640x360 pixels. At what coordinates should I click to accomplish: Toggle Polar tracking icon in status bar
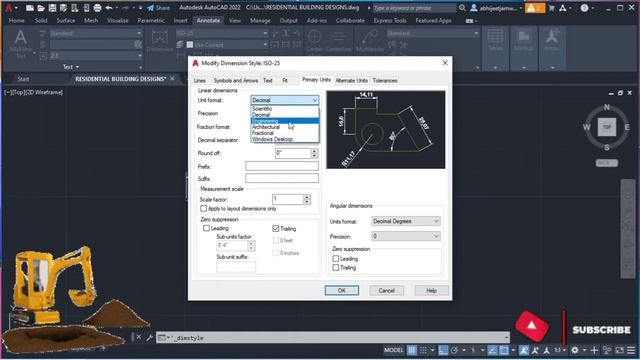coord(454,350)
